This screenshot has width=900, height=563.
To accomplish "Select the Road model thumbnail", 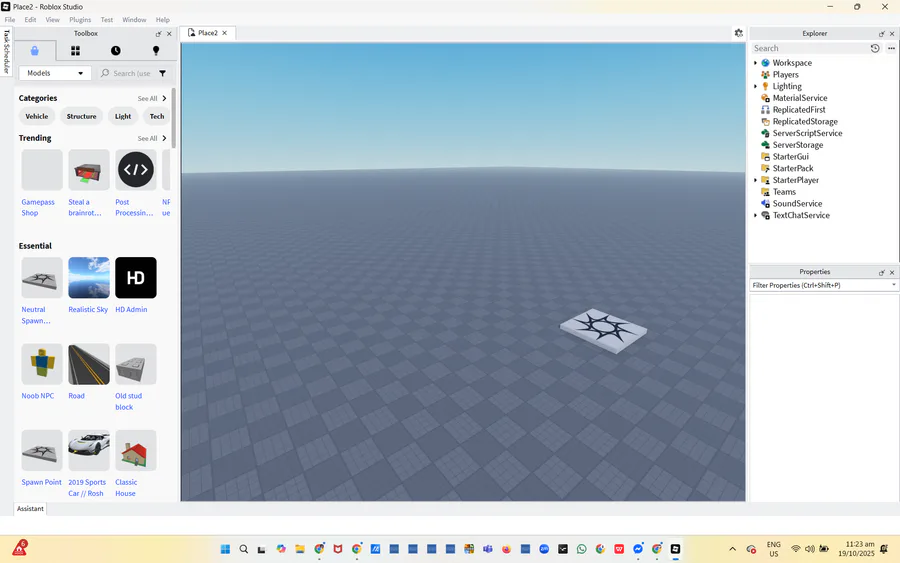I will [x=89, y=364].
